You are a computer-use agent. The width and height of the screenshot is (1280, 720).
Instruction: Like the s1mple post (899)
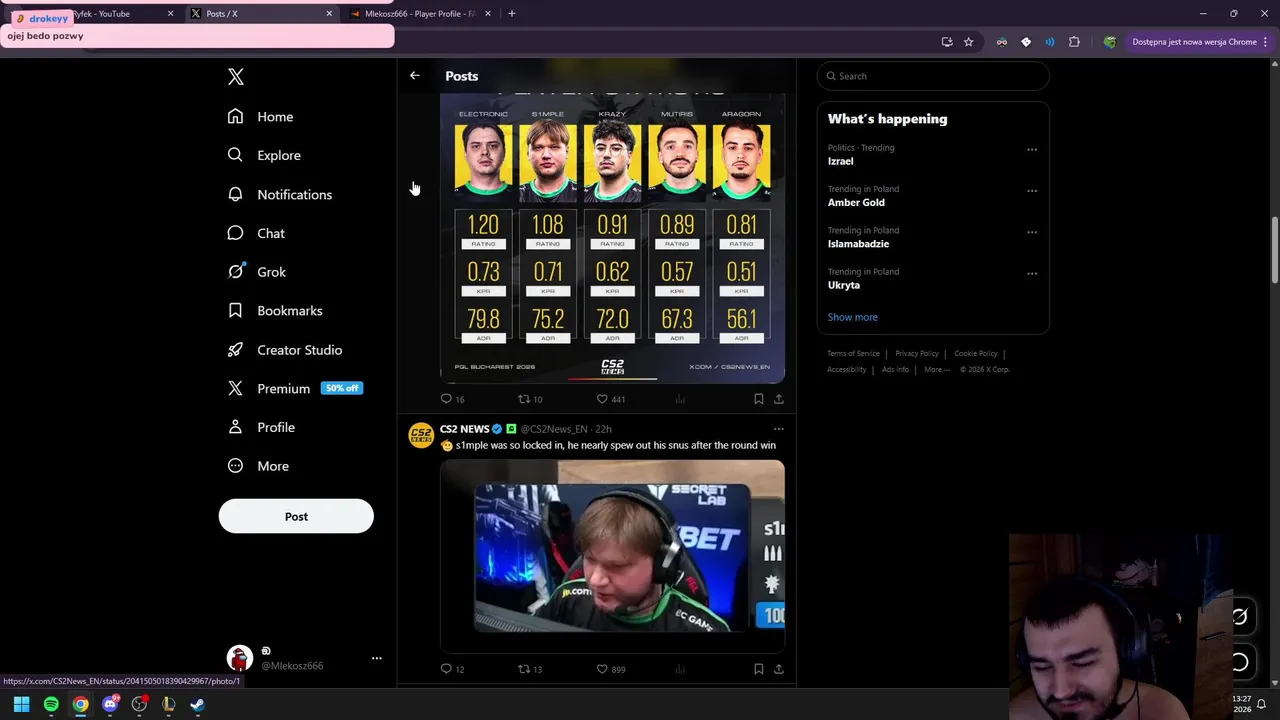[611, 669]
